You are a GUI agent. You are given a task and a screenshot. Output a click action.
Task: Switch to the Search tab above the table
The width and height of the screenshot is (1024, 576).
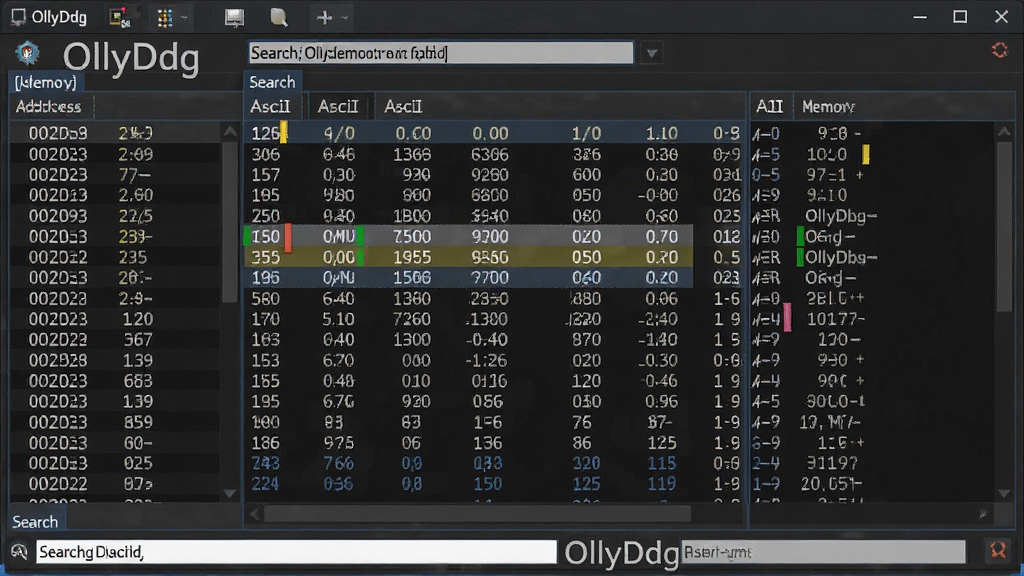click(x=272, y=82)
